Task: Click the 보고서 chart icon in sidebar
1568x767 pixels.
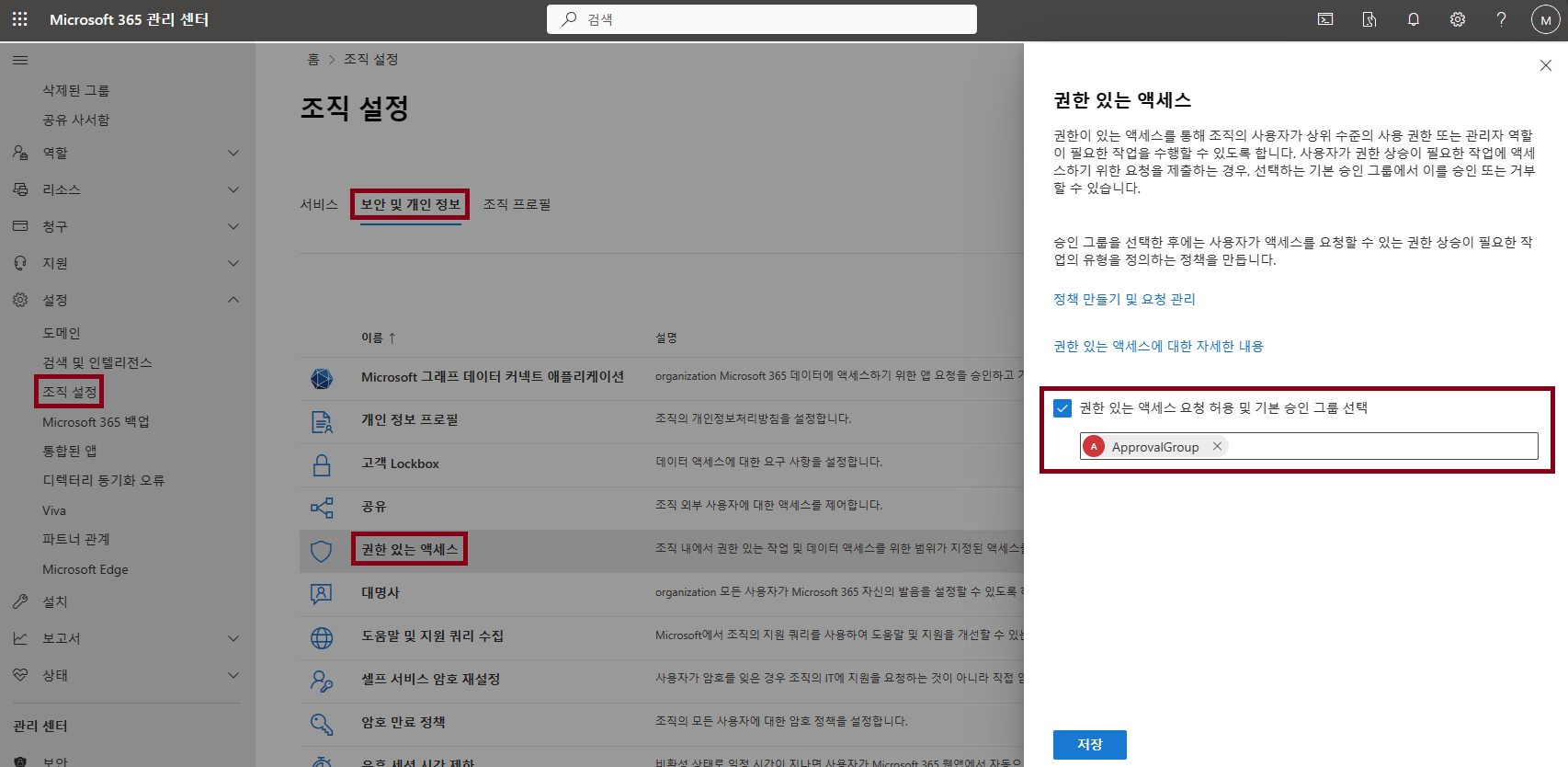Action: coord(20,638)
